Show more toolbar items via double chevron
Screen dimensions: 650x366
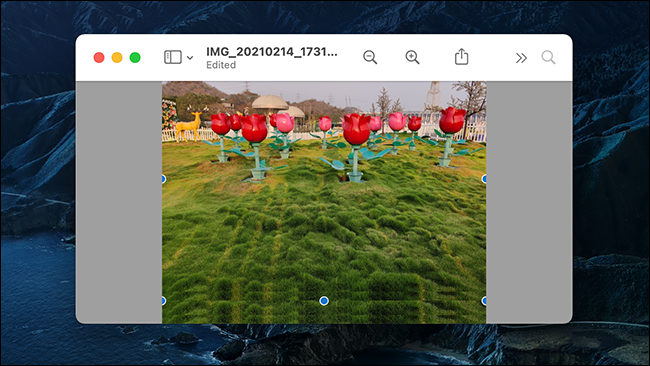pyautogui.click(x=521, y=58)
